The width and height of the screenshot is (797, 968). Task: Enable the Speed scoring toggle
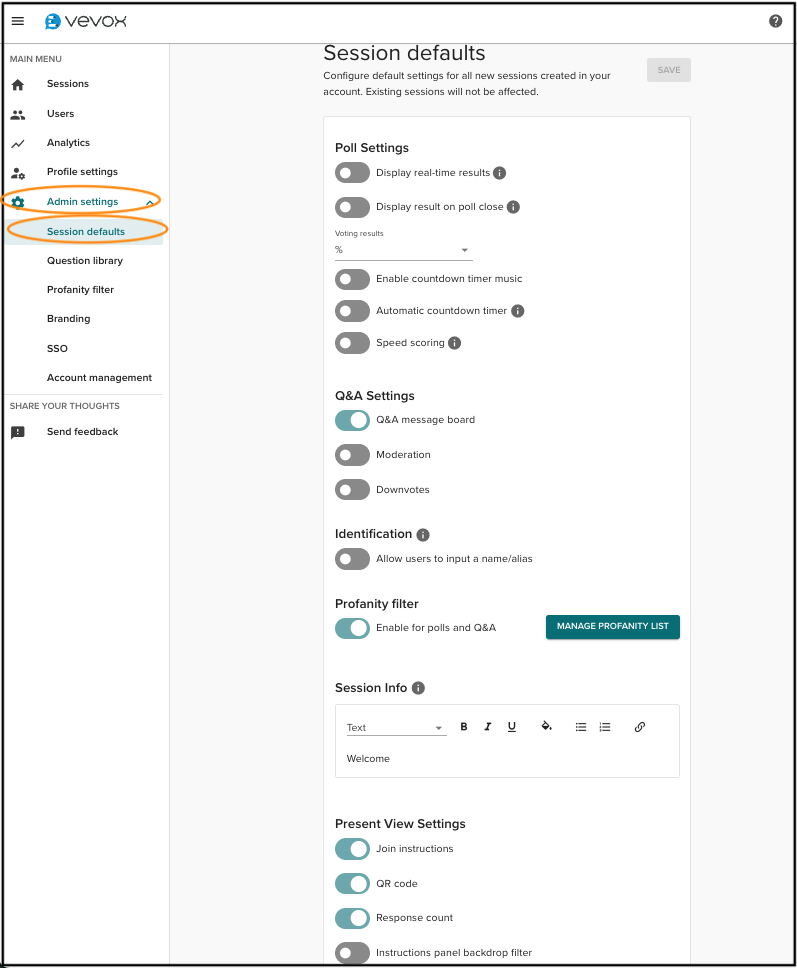(x=353, y=343)
